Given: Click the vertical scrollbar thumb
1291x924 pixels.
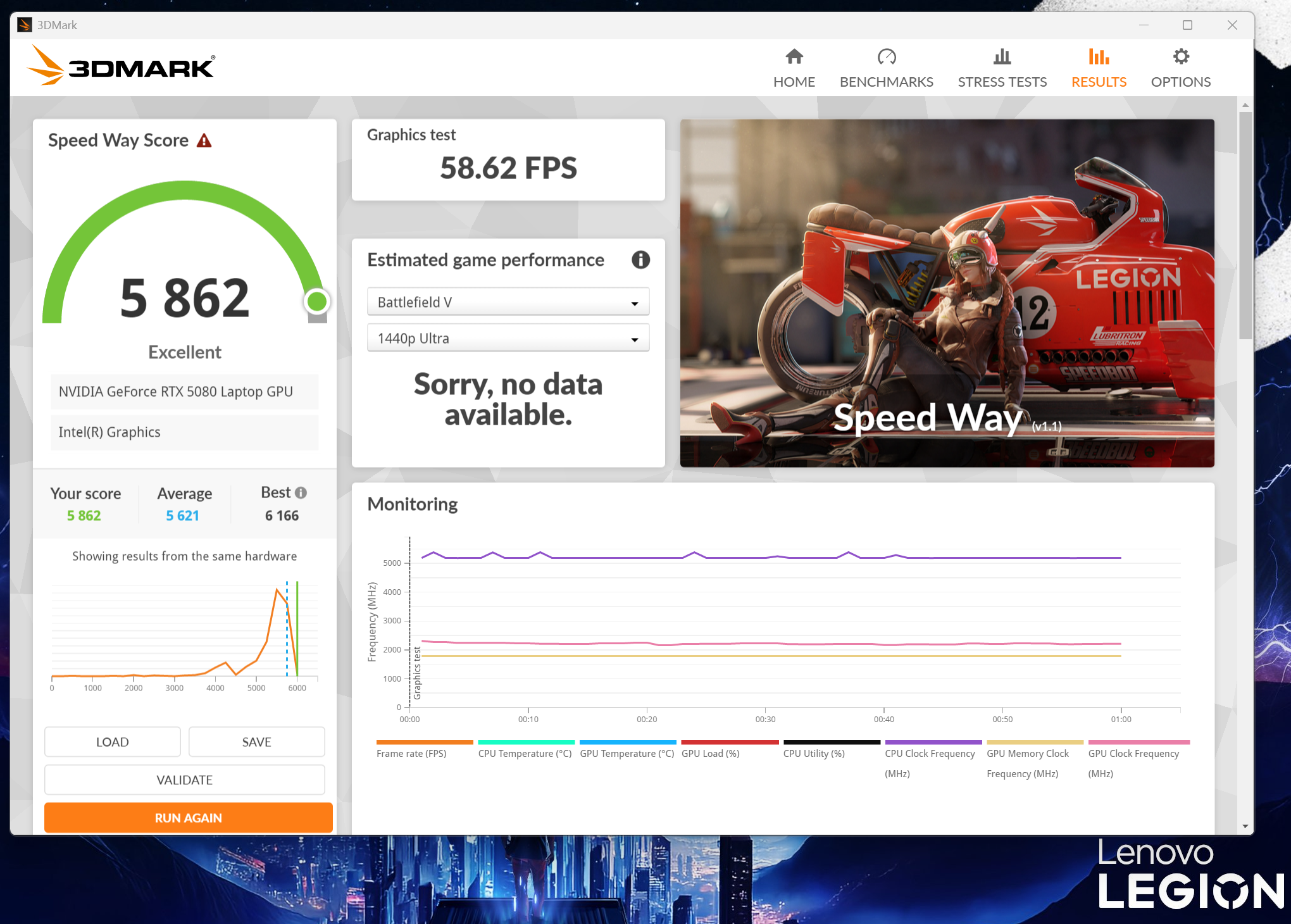Looking at the screenshot, I should point(1245,225).
